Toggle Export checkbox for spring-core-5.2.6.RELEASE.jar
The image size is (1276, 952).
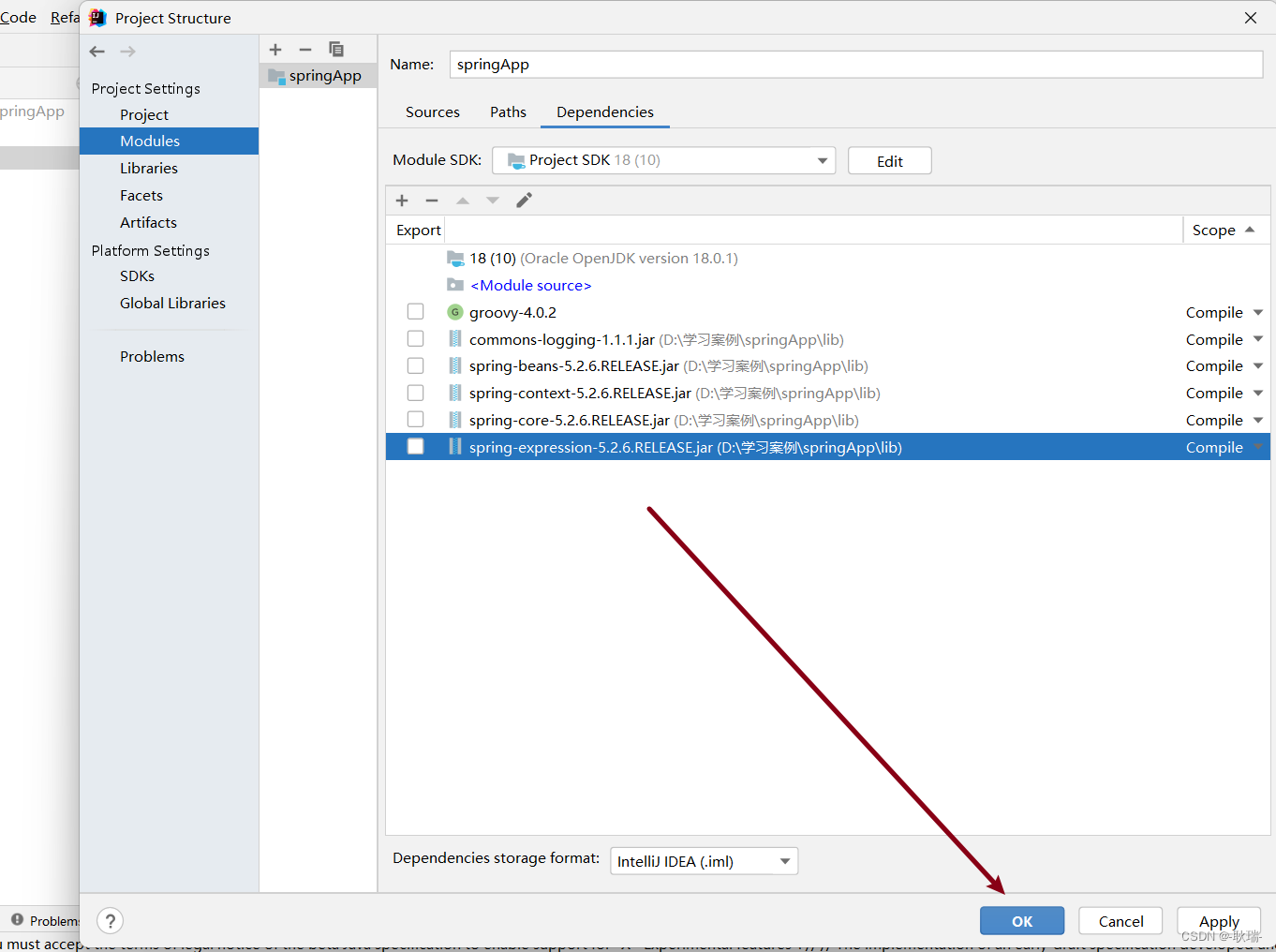416,420
